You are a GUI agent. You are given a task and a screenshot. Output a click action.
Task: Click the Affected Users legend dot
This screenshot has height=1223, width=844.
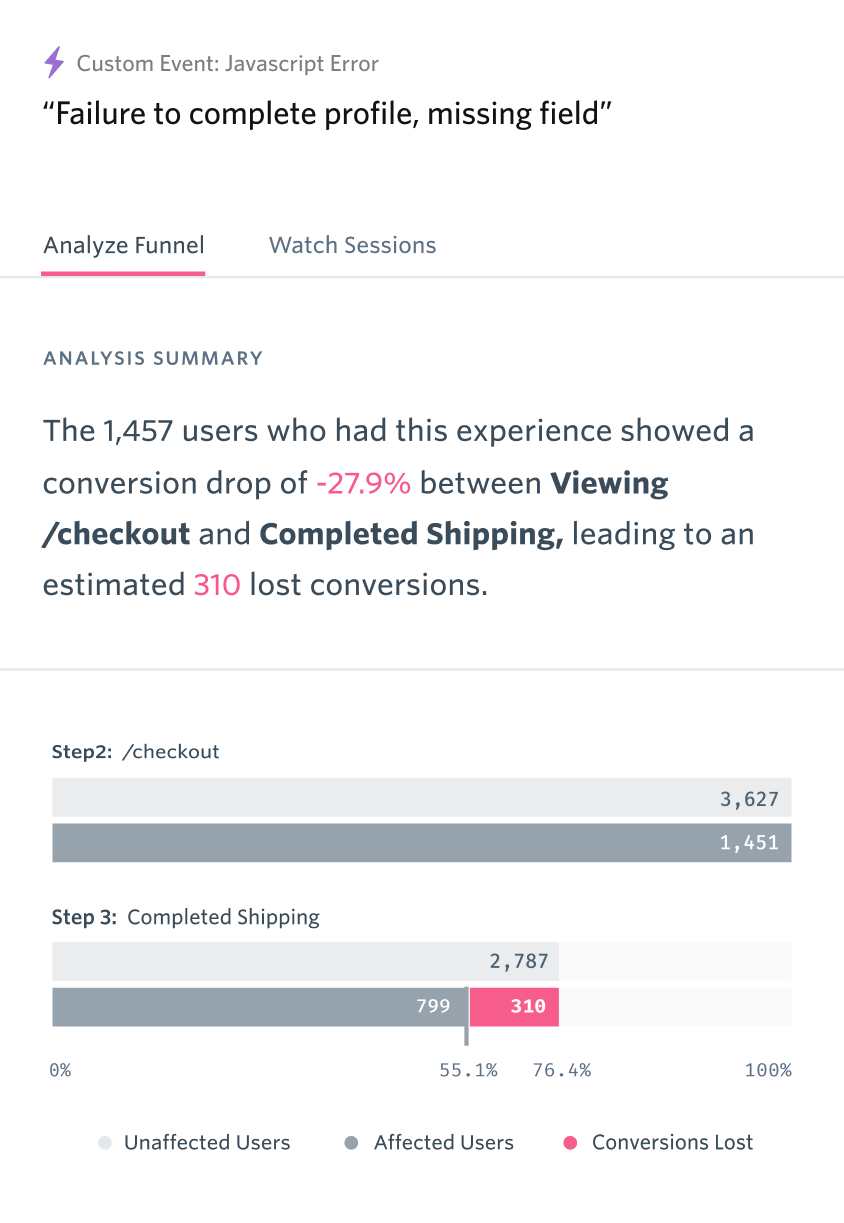coord(351,1143)
